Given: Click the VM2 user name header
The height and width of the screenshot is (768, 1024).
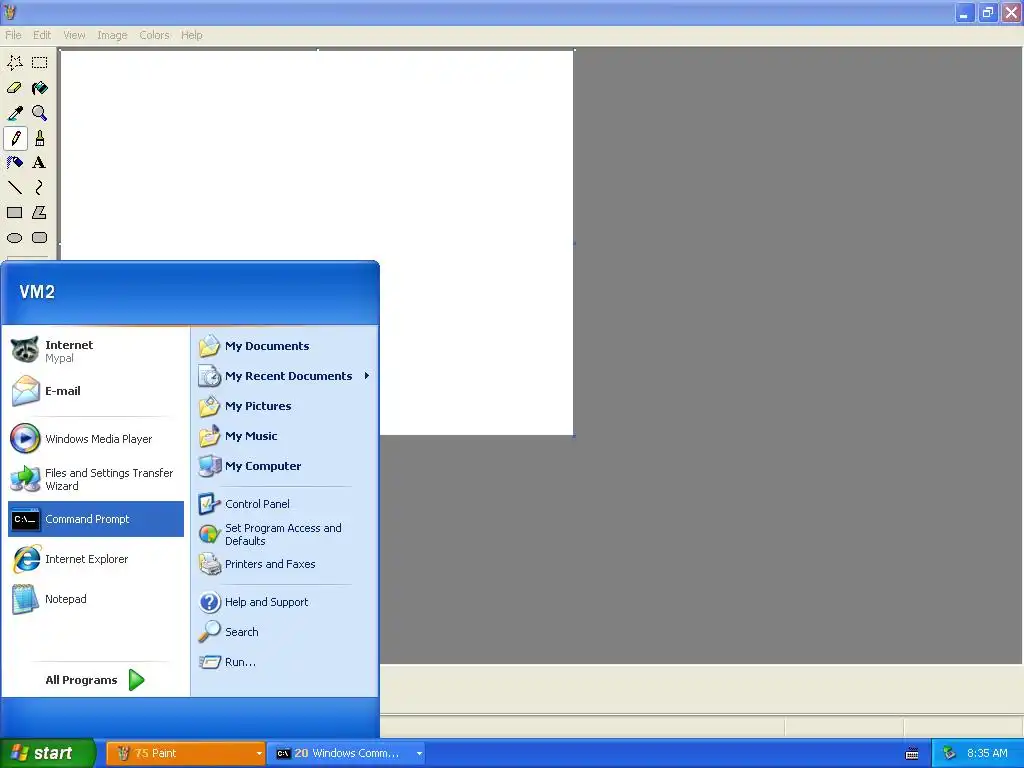Looking at the screenshot, I should click(x=37, y=292).
